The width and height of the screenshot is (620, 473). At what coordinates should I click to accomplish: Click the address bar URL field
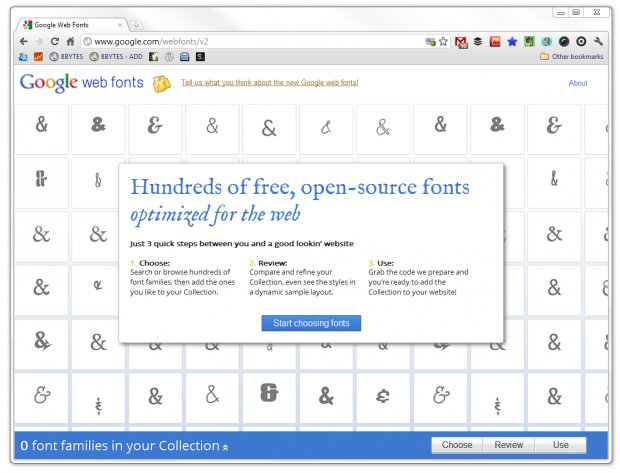(253, 42)
